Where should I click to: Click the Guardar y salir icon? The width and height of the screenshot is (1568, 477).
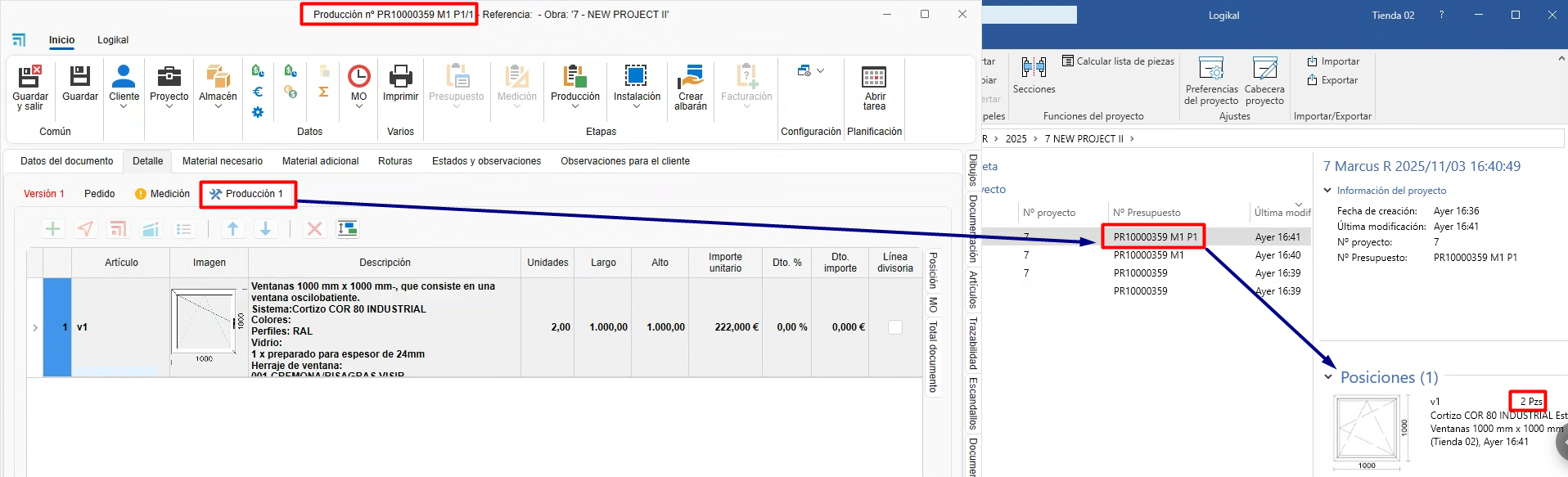coord(30,77)
